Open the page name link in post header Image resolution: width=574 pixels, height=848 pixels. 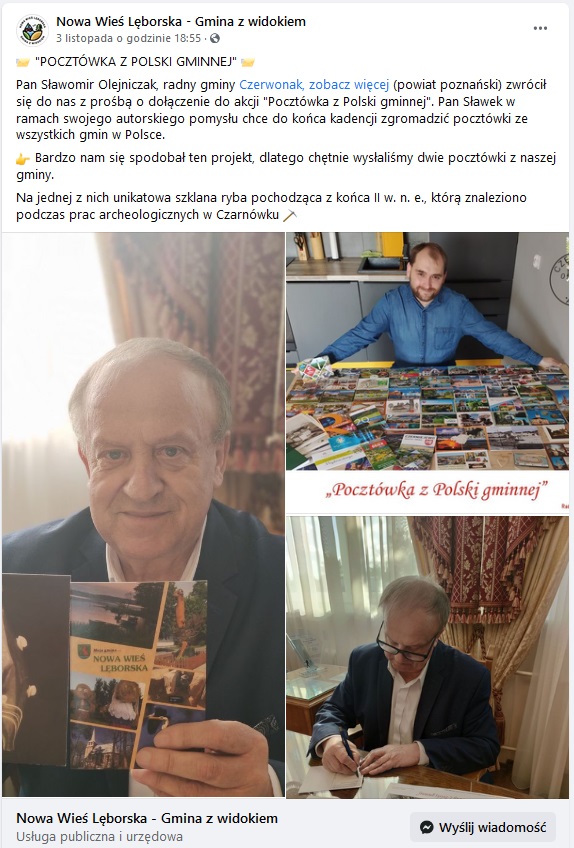point(181,22)
